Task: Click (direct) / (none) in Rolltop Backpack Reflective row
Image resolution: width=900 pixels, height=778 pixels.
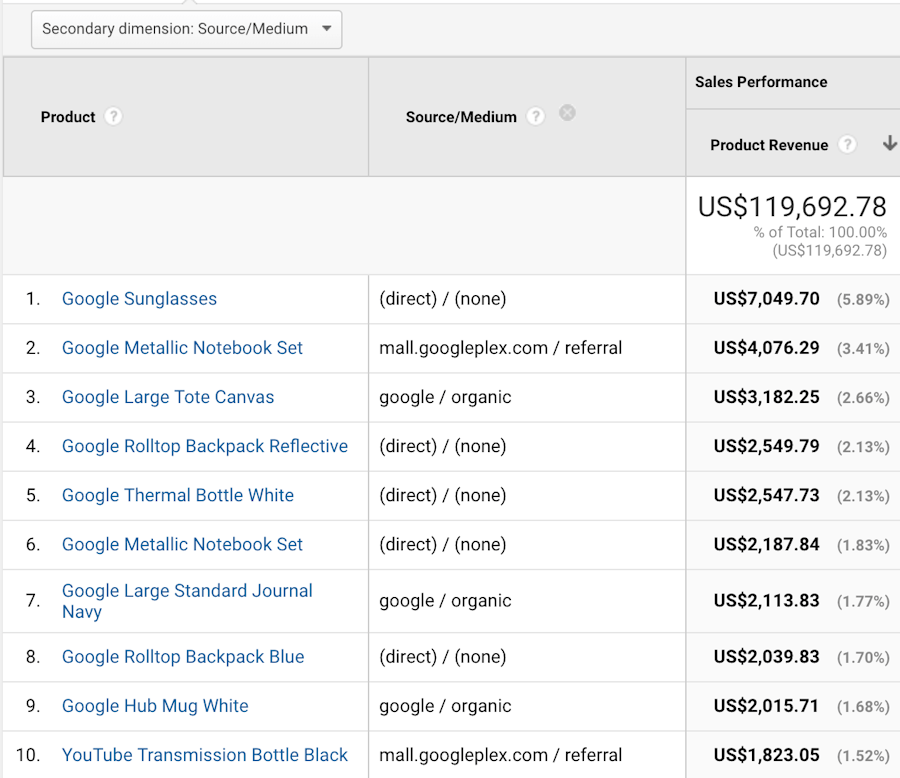Action: [443, 446]
